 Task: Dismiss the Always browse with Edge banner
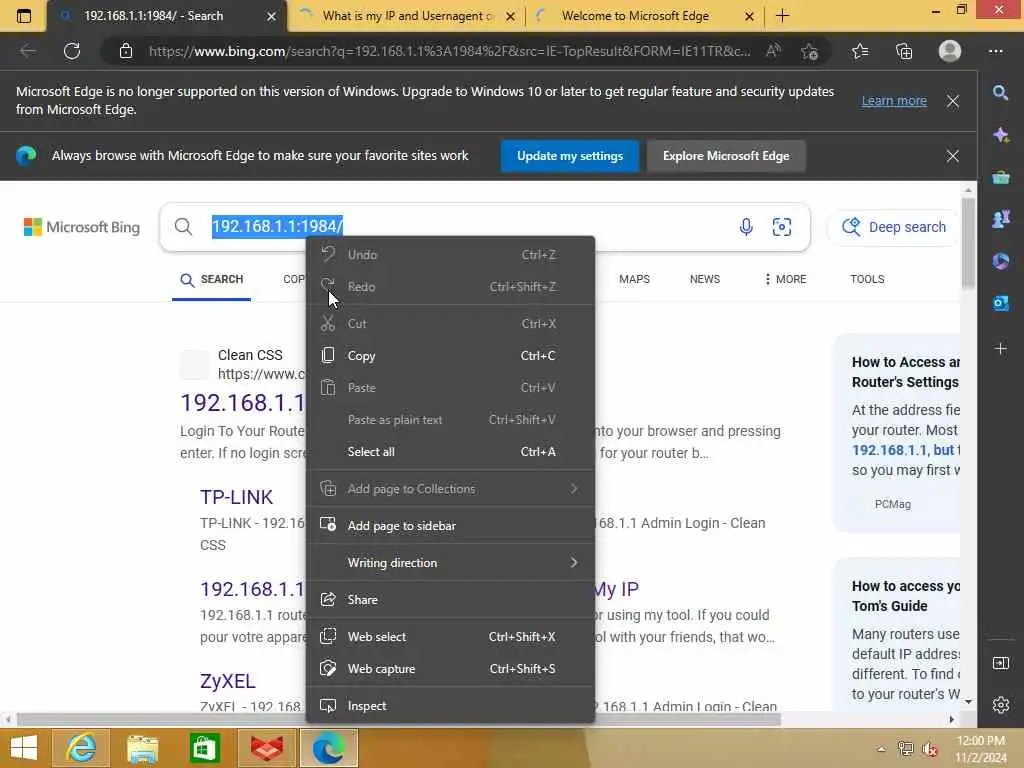coord(953,156)
